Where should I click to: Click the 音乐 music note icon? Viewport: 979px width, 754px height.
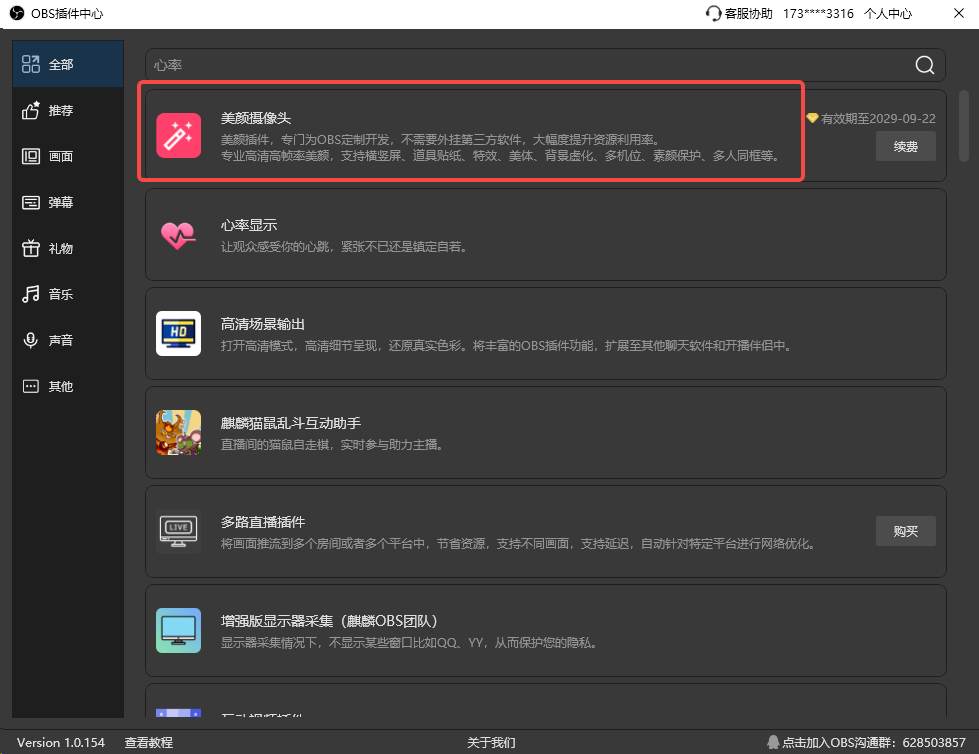pyautogui.click(x=31, y=294)
